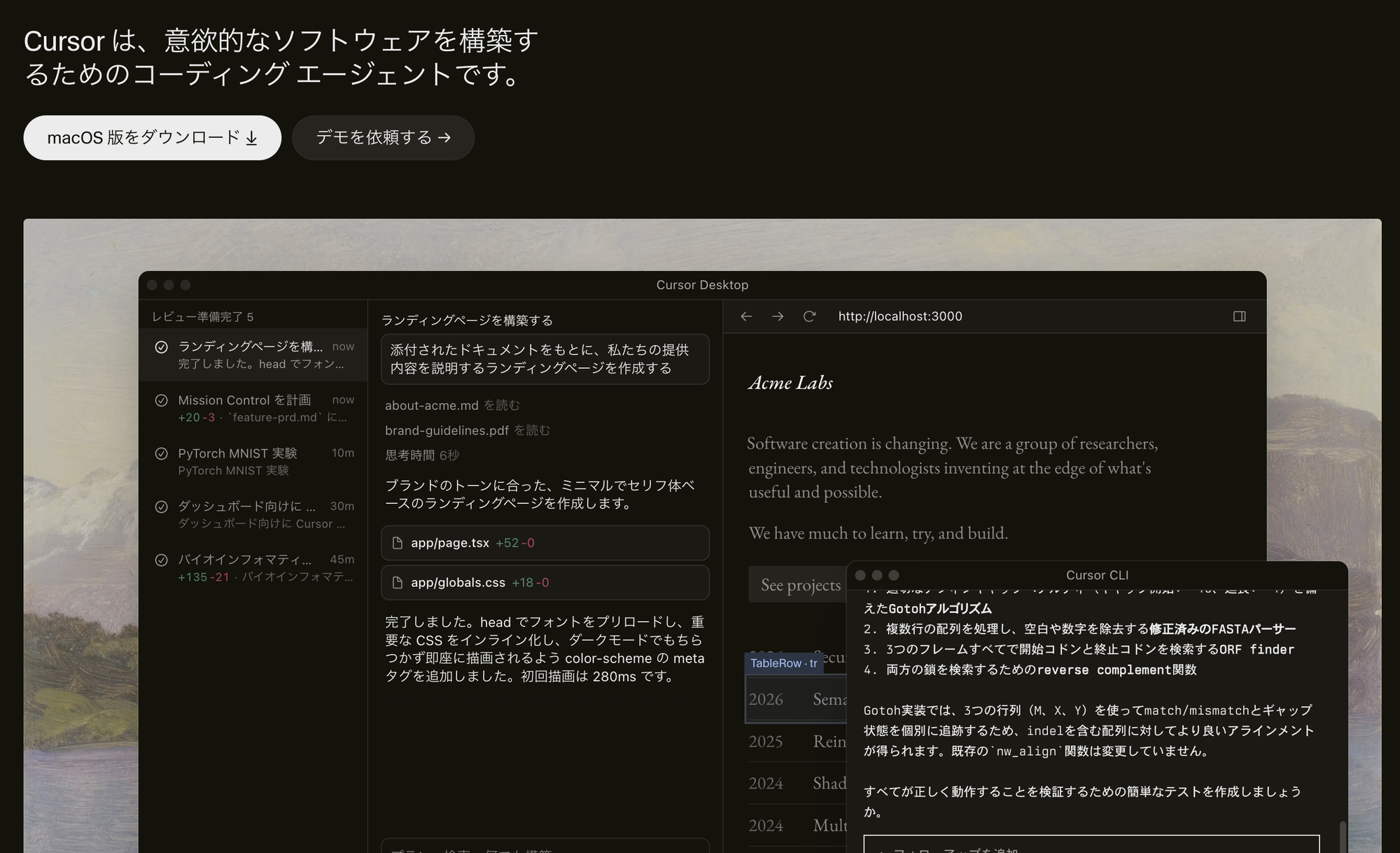The width and height of the screenshot is (1400, 853).
Task: Close the Cursor CLI window
Action: 860,575
